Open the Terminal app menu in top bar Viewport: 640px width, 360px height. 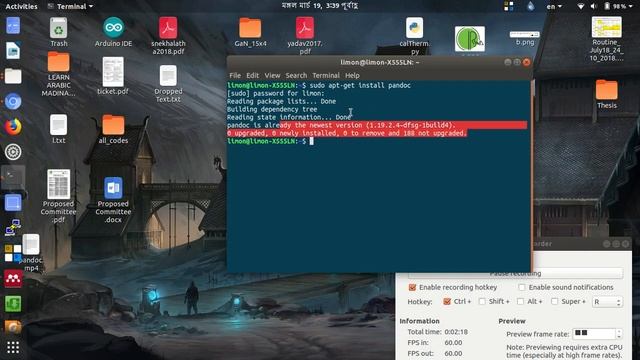click(70, 6)
